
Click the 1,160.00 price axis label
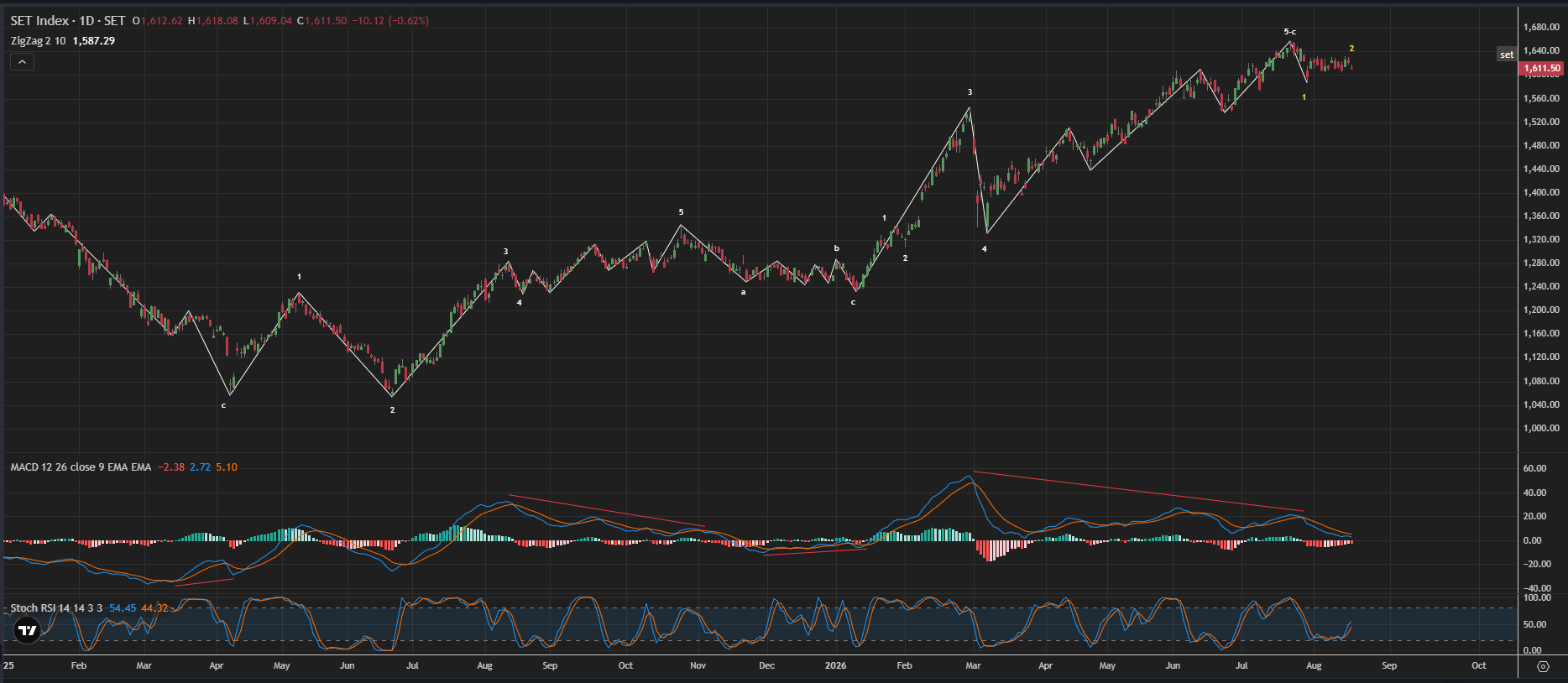coord(1541,333)
